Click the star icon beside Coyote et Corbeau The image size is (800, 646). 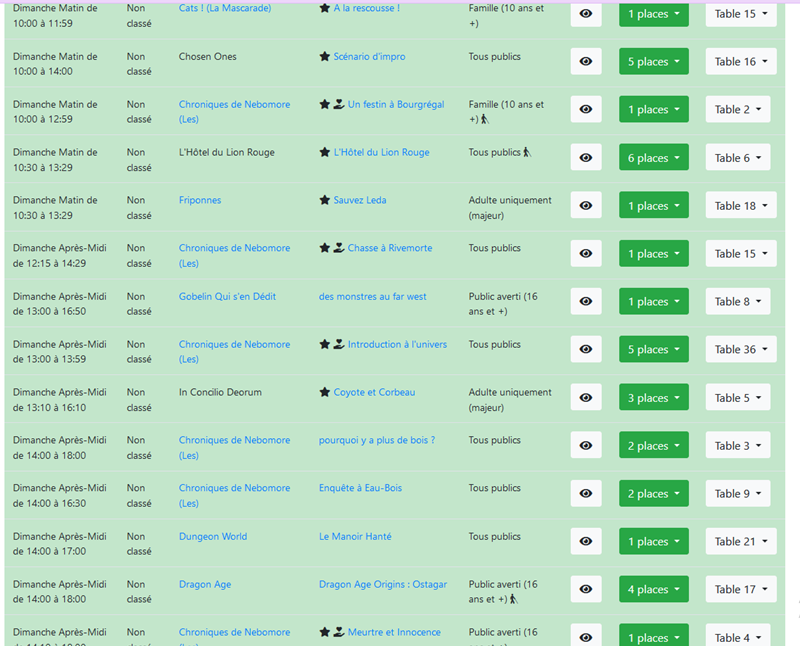[x=325, y=392]
